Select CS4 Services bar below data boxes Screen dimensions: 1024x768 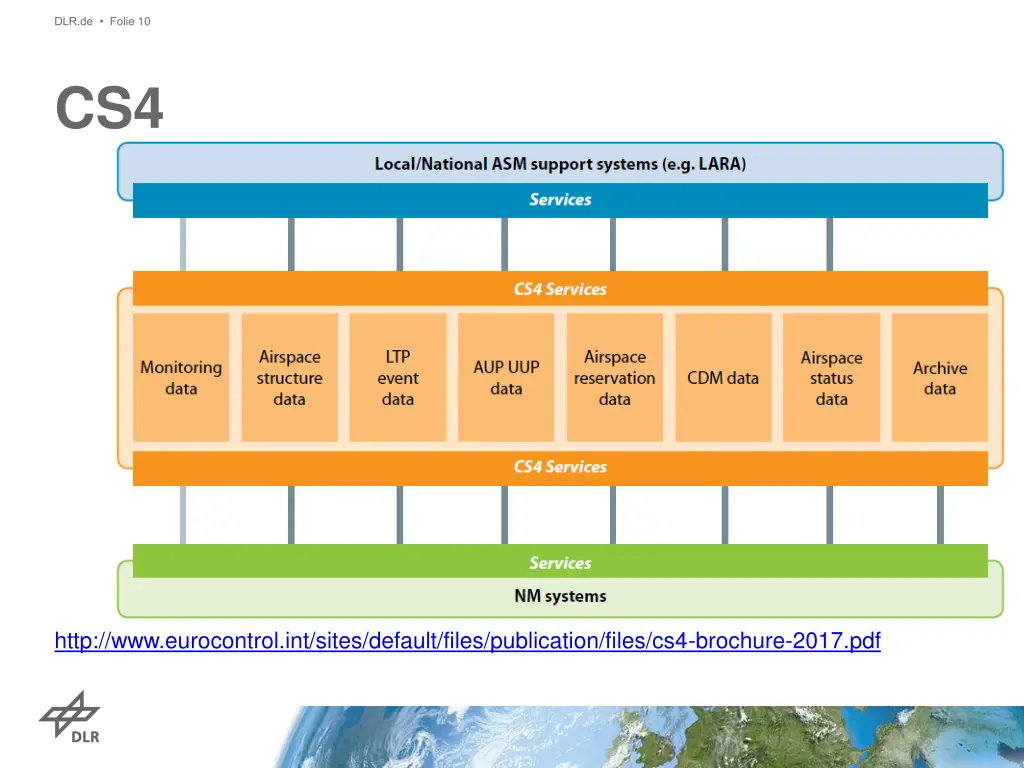click(560, 467)
